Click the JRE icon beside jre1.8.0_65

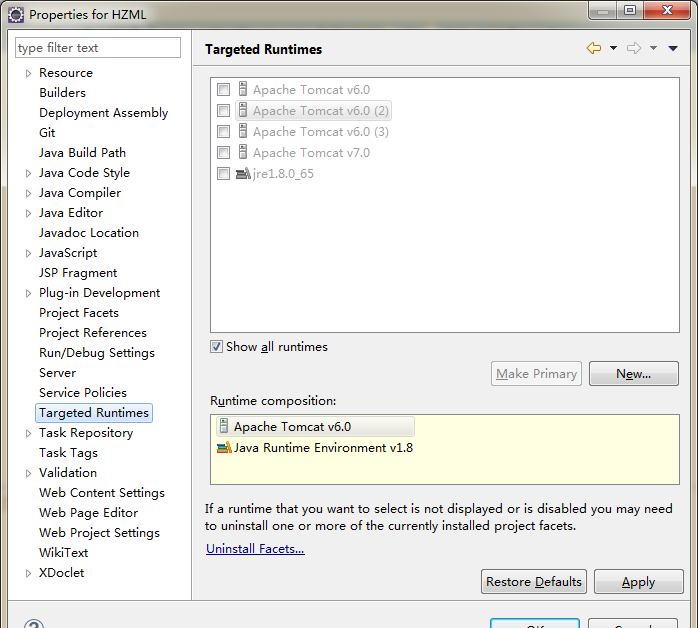pyautogui.click(x=243, y=173)
